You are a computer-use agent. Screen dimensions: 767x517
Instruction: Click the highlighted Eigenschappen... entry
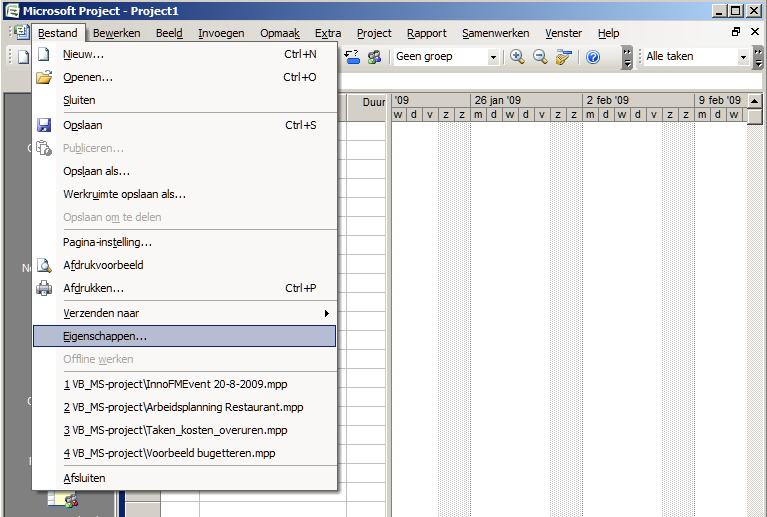(184, 337)
